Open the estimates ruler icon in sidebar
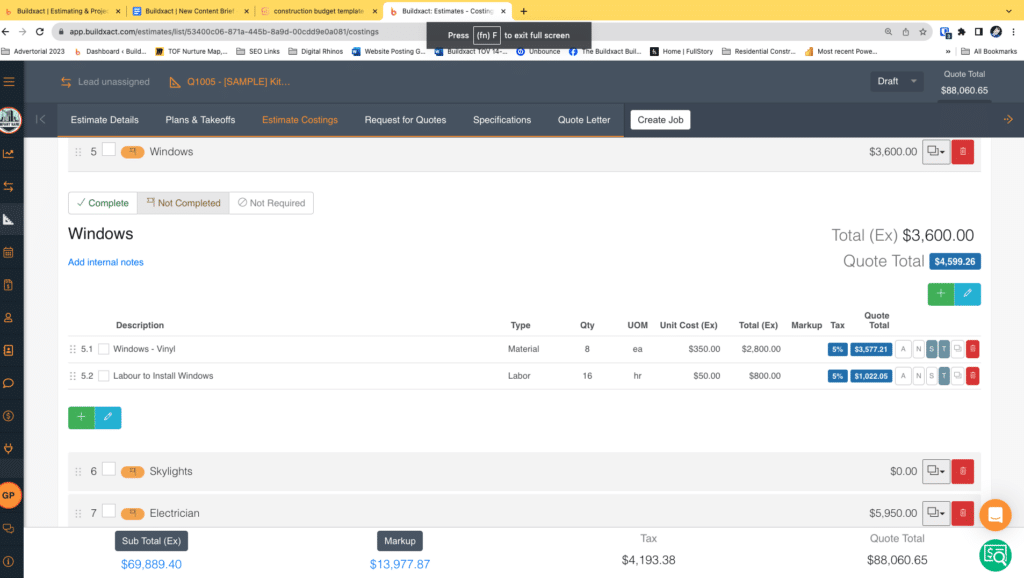 click(9, 219)
